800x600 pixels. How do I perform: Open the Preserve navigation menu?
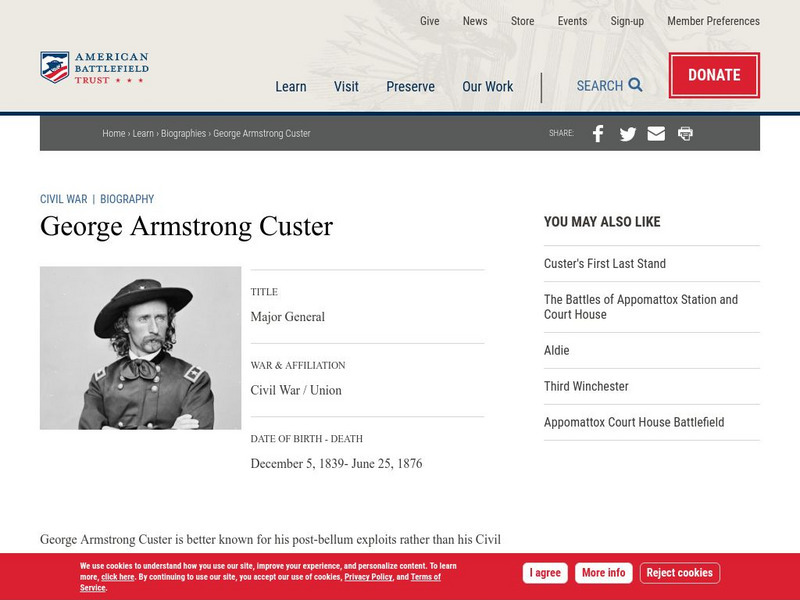pos(410,87)
